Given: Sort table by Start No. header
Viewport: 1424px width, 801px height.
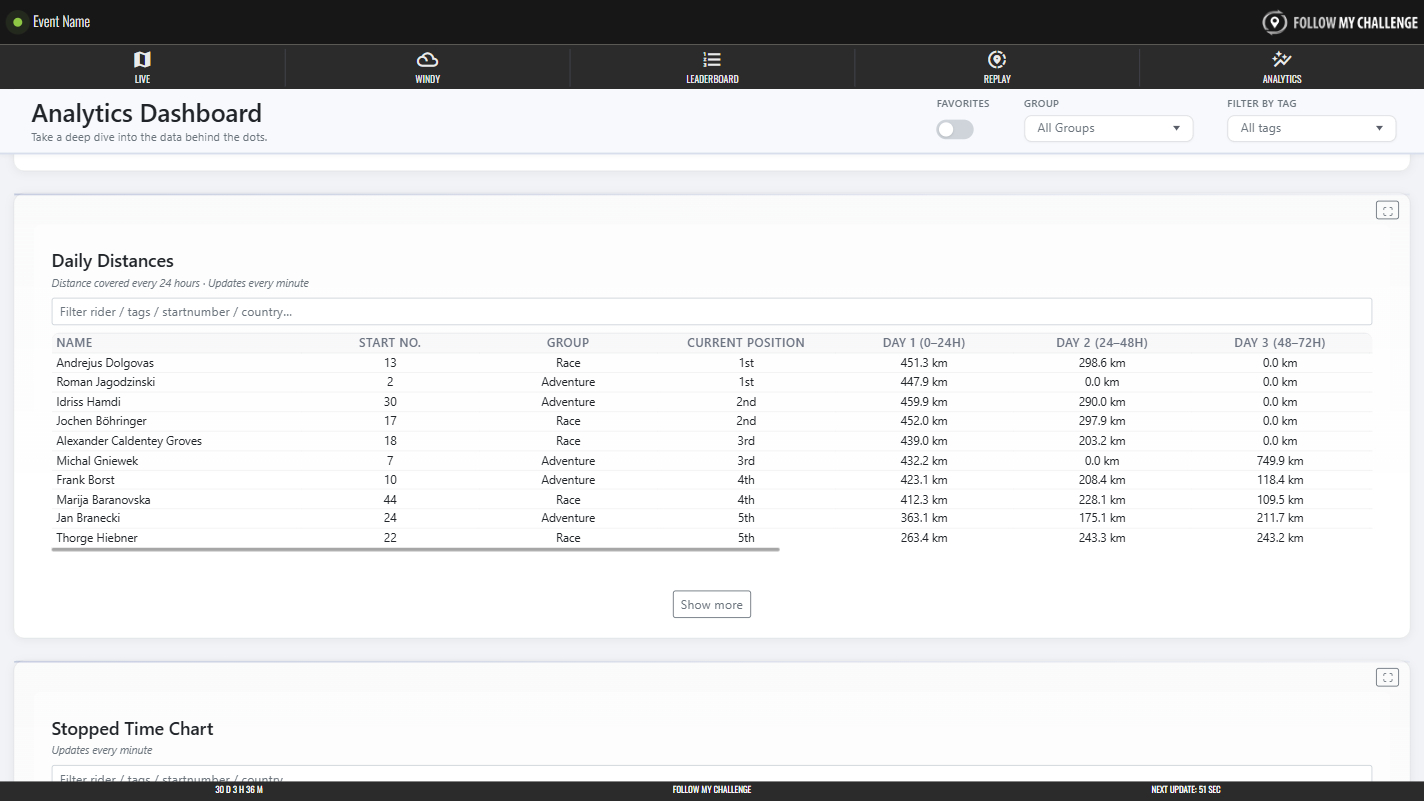Looking at the screenshot, I should pos(389,343).
